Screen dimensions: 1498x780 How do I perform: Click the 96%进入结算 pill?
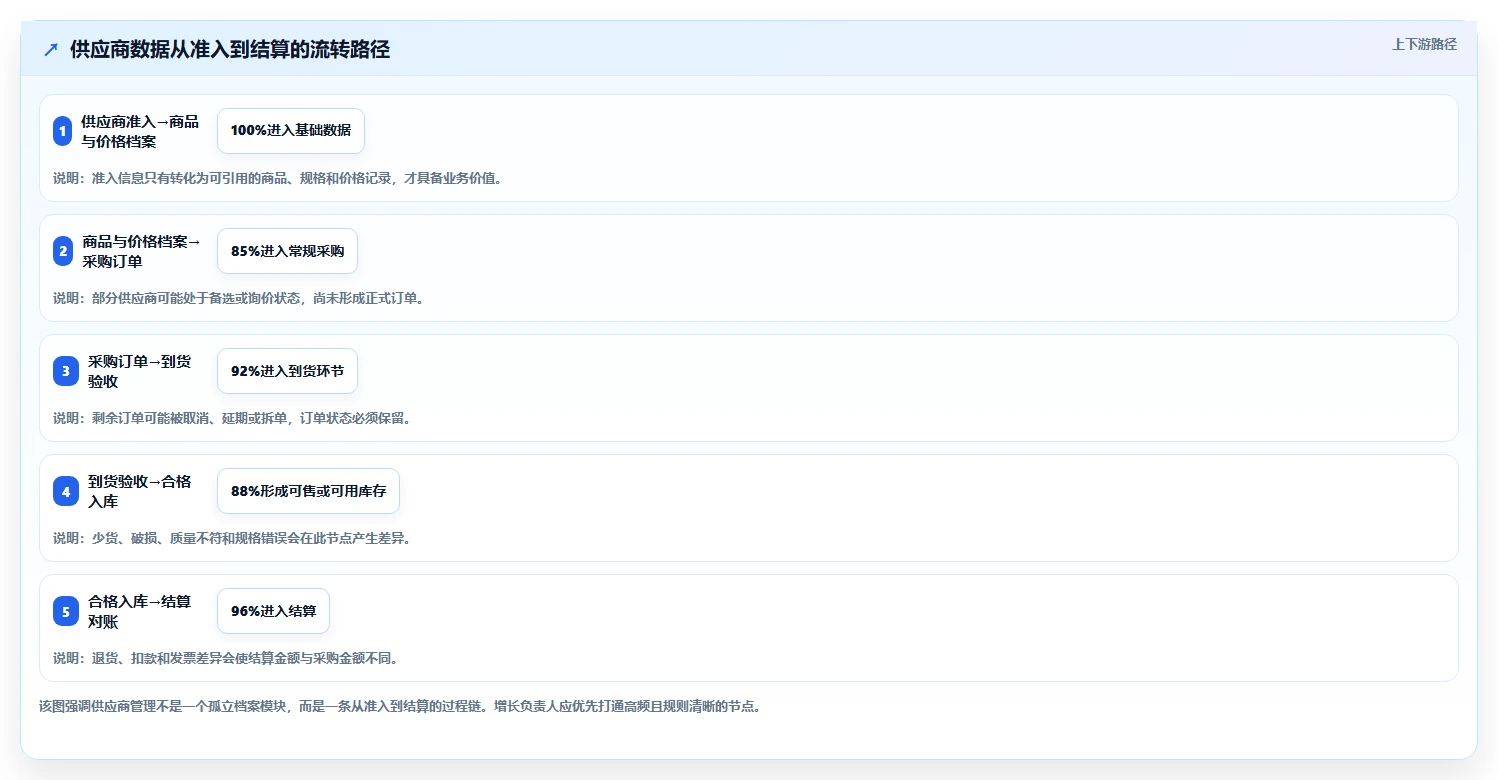point(273,611)
